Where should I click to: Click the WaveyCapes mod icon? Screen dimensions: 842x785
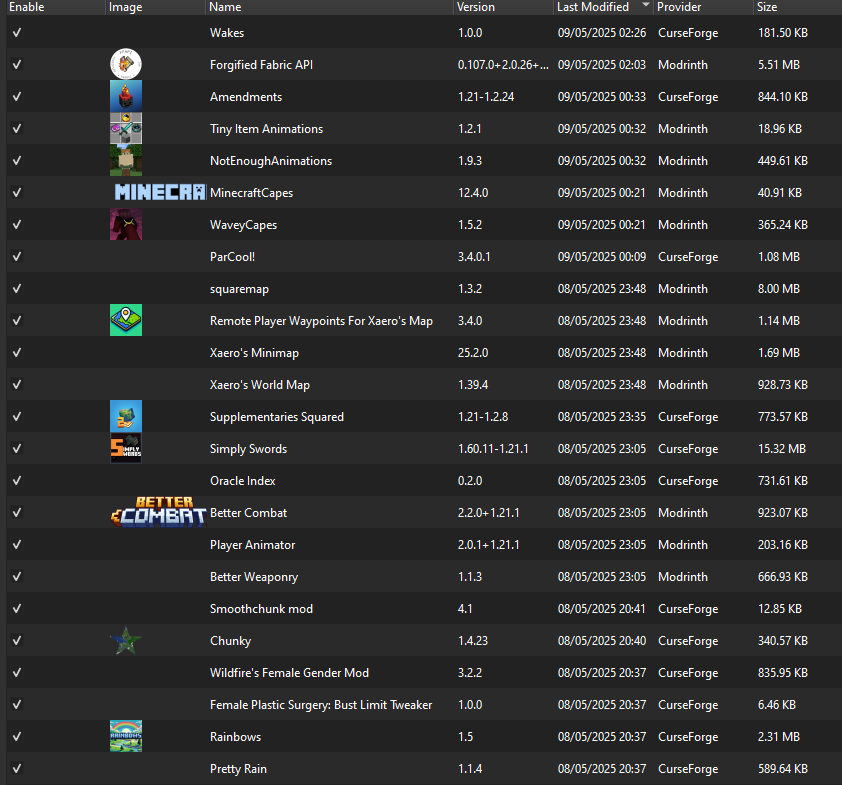pyautogui.click(x=126, y=224)
